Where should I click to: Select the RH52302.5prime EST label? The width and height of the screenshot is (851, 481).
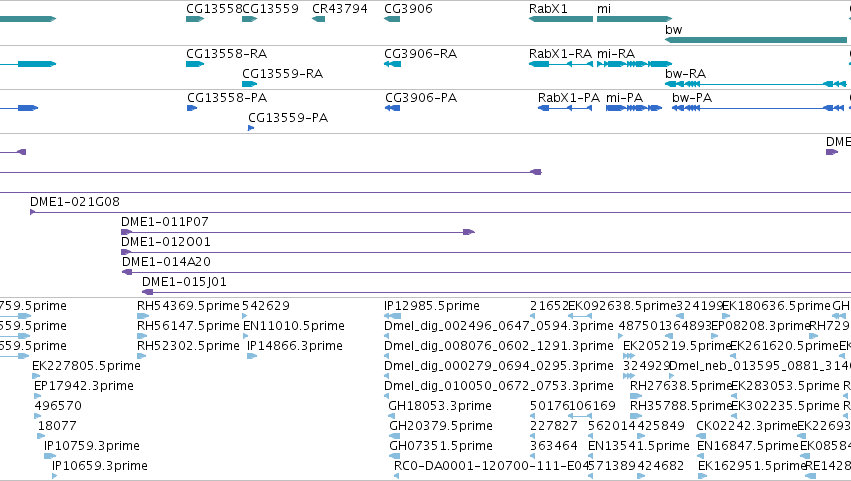coord(188,346)
